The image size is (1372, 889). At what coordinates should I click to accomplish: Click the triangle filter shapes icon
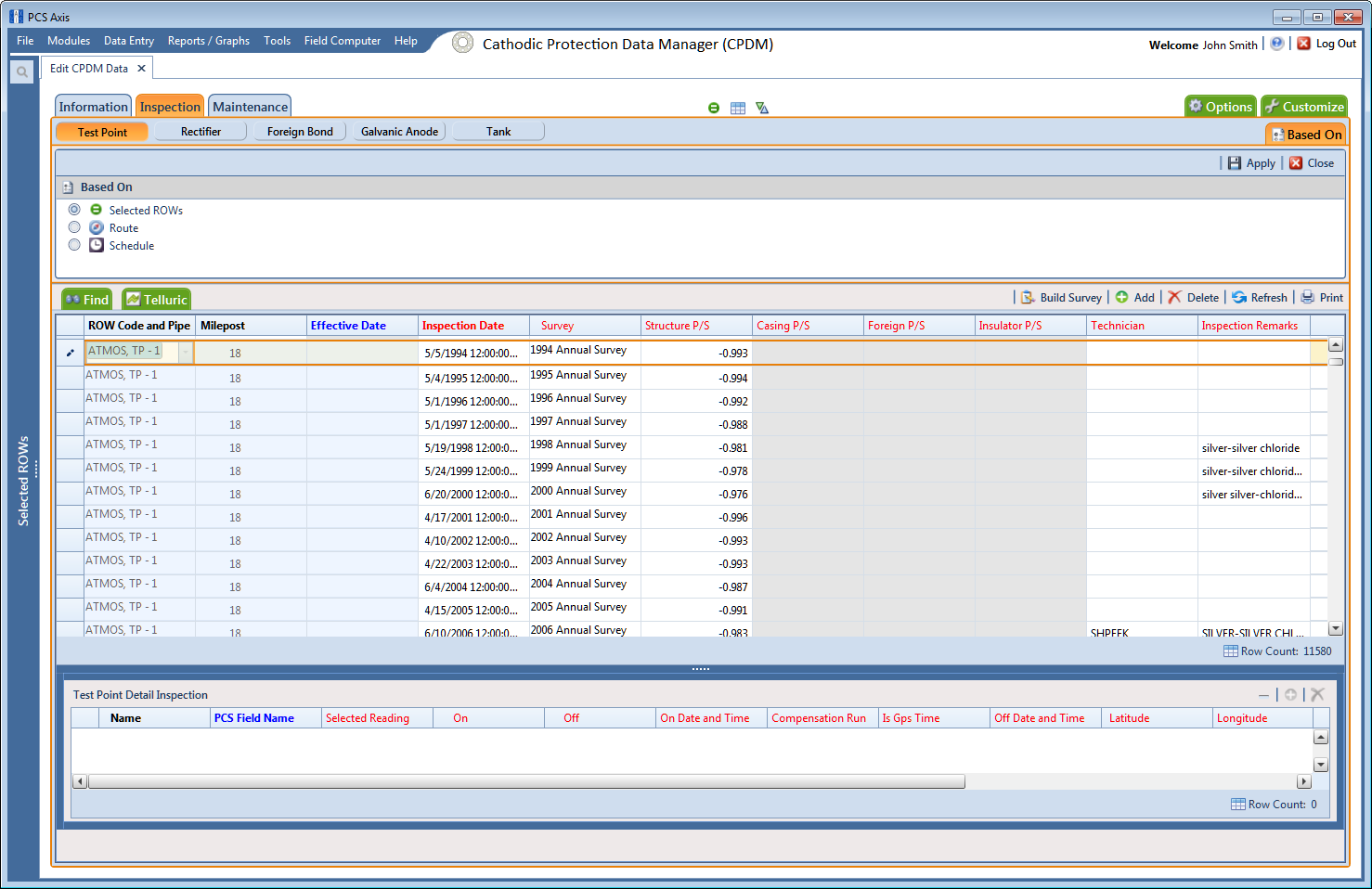pos(762,108)
